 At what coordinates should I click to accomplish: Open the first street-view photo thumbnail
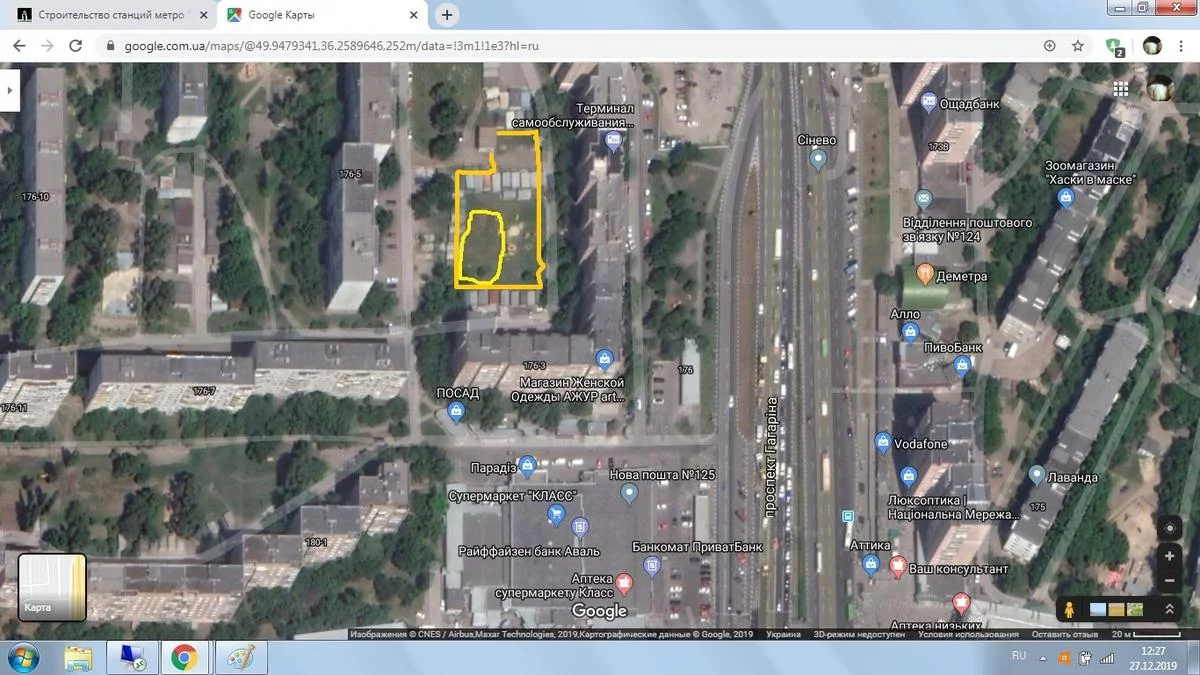[x=1098, y=609]
